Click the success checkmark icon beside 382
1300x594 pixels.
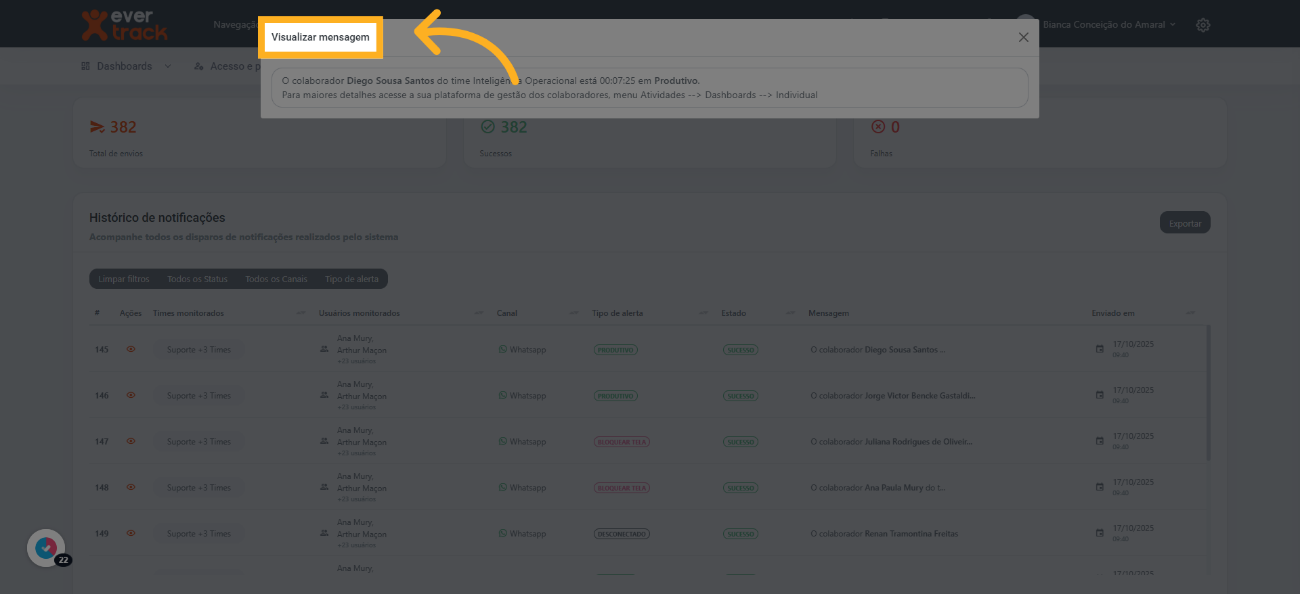[x=488, y=127]
